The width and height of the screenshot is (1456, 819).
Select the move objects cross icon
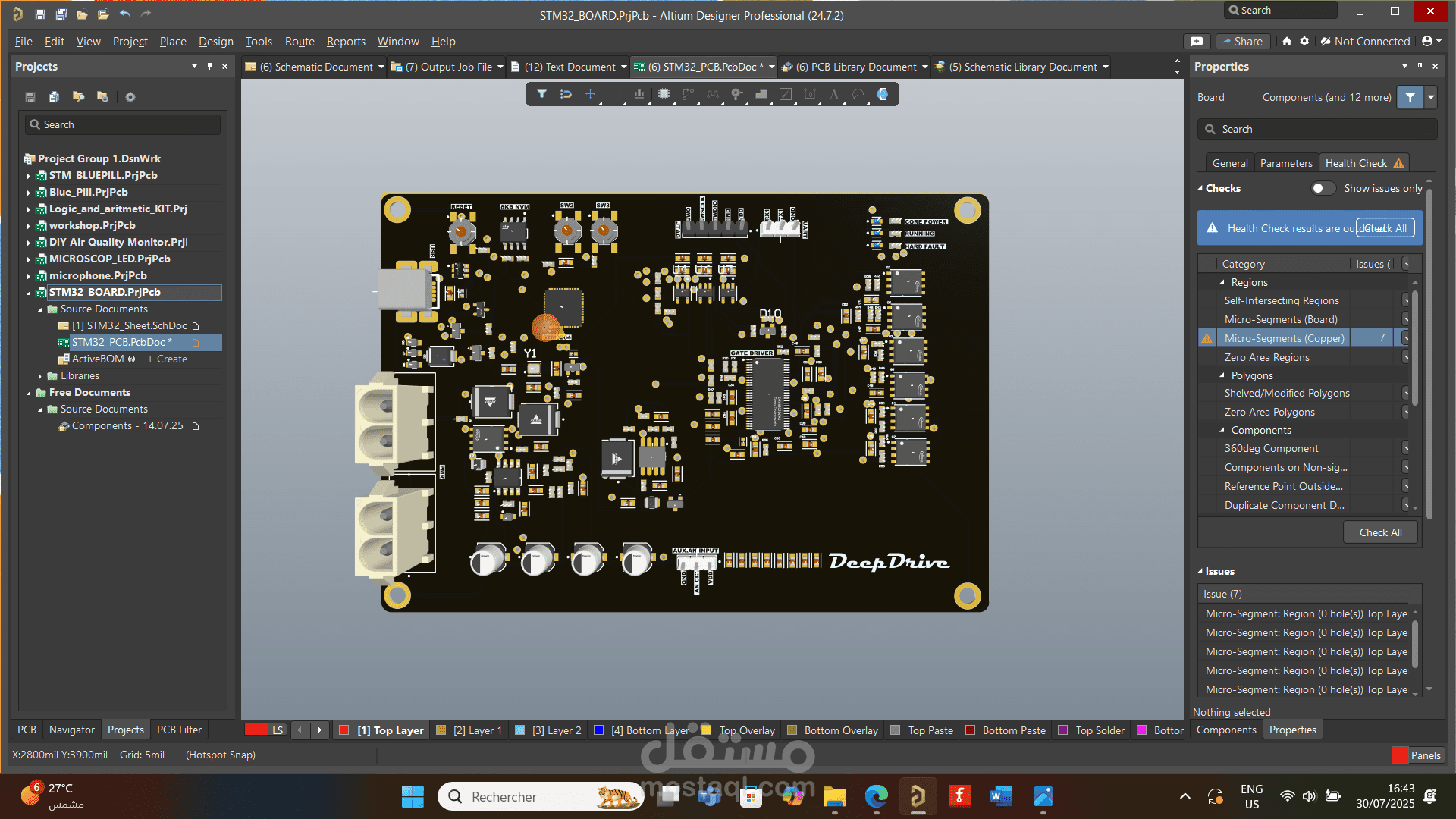pos(590,94)
